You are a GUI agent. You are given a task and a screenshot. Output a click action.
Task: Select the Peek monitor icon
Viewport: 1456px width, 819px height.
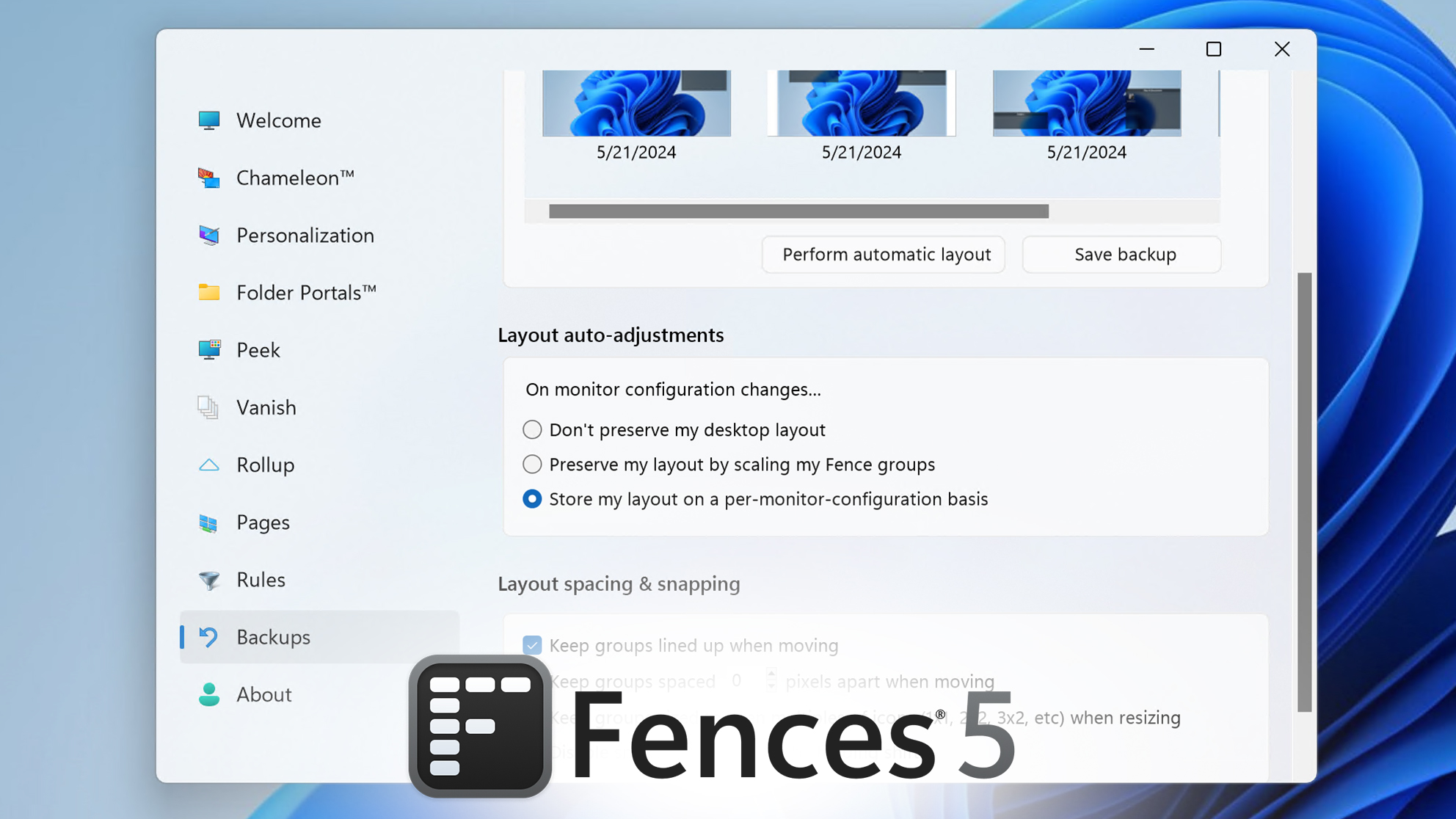coord(209,349)
